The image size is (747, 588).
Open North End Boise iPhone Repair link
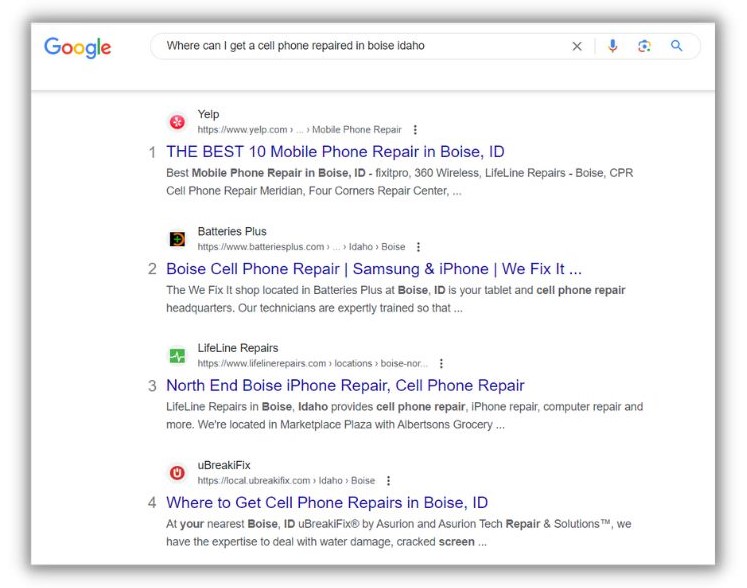coord(345,385)
